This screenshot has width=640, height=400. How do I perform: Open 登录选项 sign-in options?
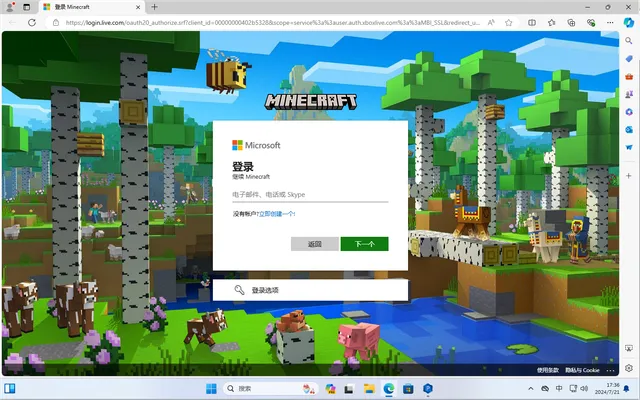(310, 290)
